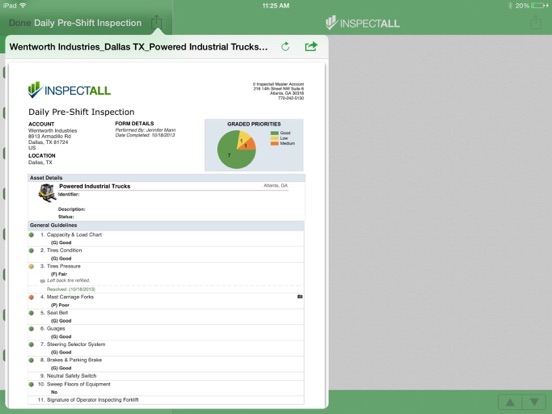Tap the Daily Pre-Shift Inspection report heading

(81, 112)
